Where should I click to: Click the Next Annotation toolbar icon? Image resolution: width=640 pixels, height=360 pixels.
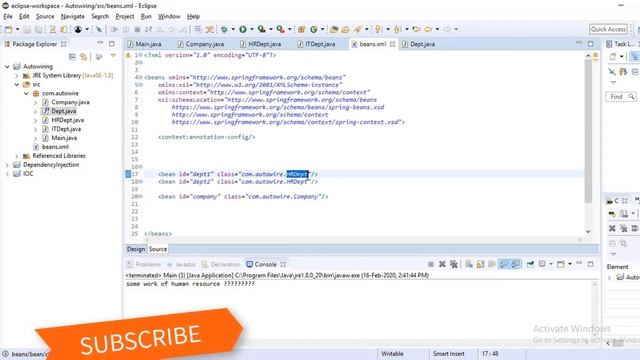[378, 29]
